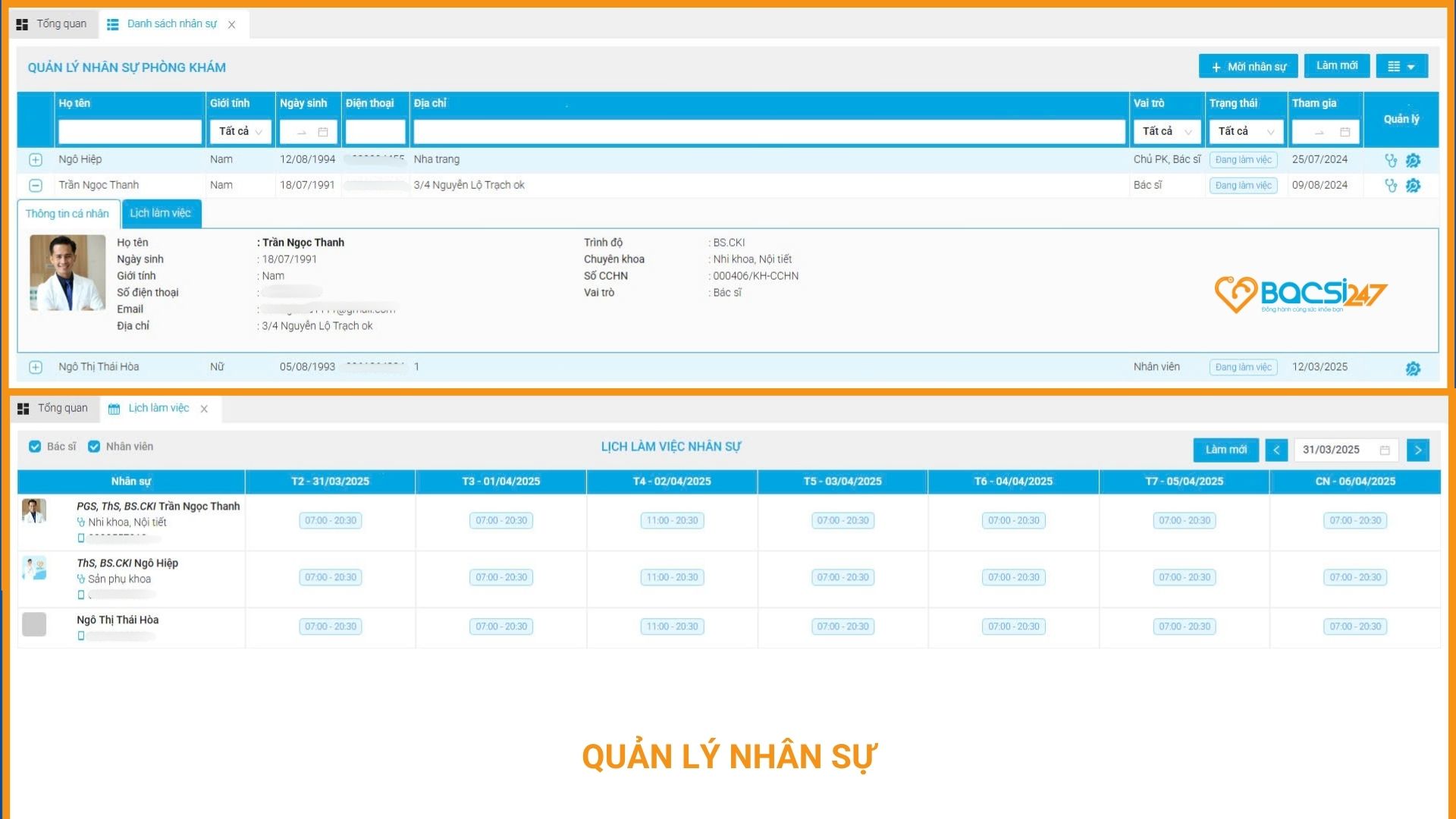Close the Danh sách nhân sự tab

(232, 25)
